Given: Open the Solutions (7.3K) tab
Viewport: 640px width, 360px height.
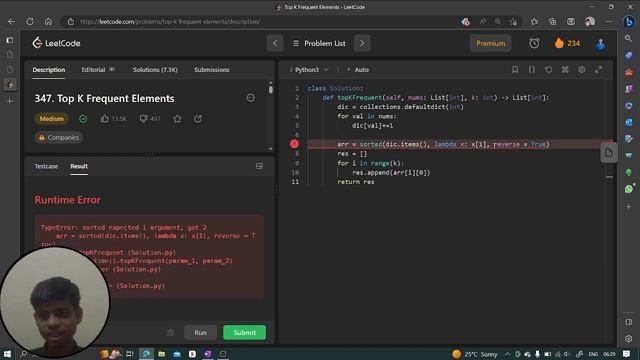Looking at the screenshot, I should 155,70.
